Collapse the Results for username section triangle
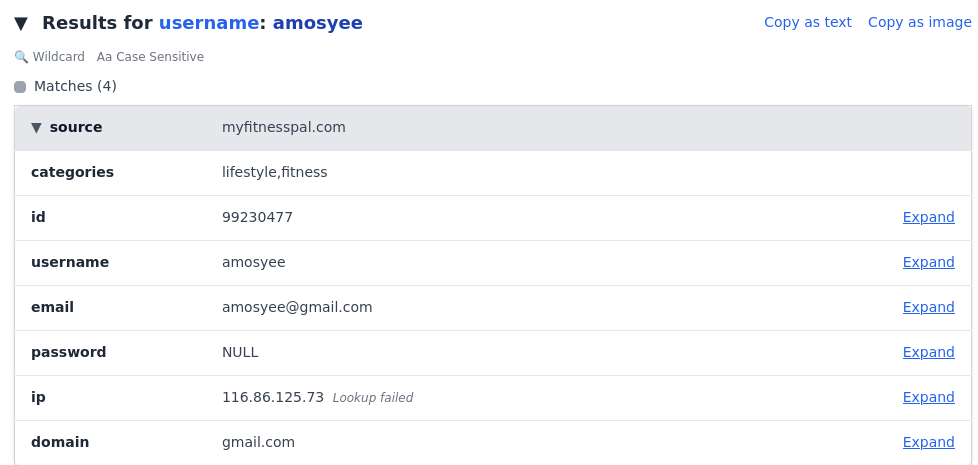978x465 pixels. point(21,24)
